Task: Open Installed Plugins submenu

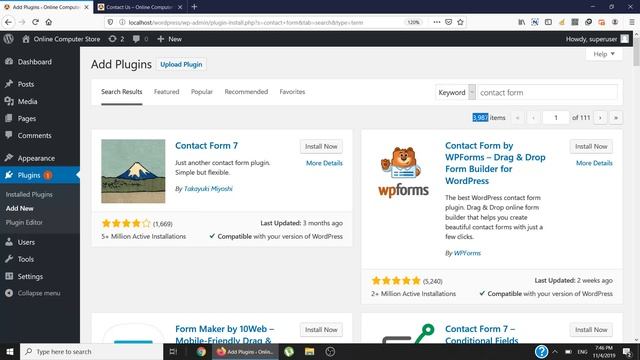Action: [29, 195]
